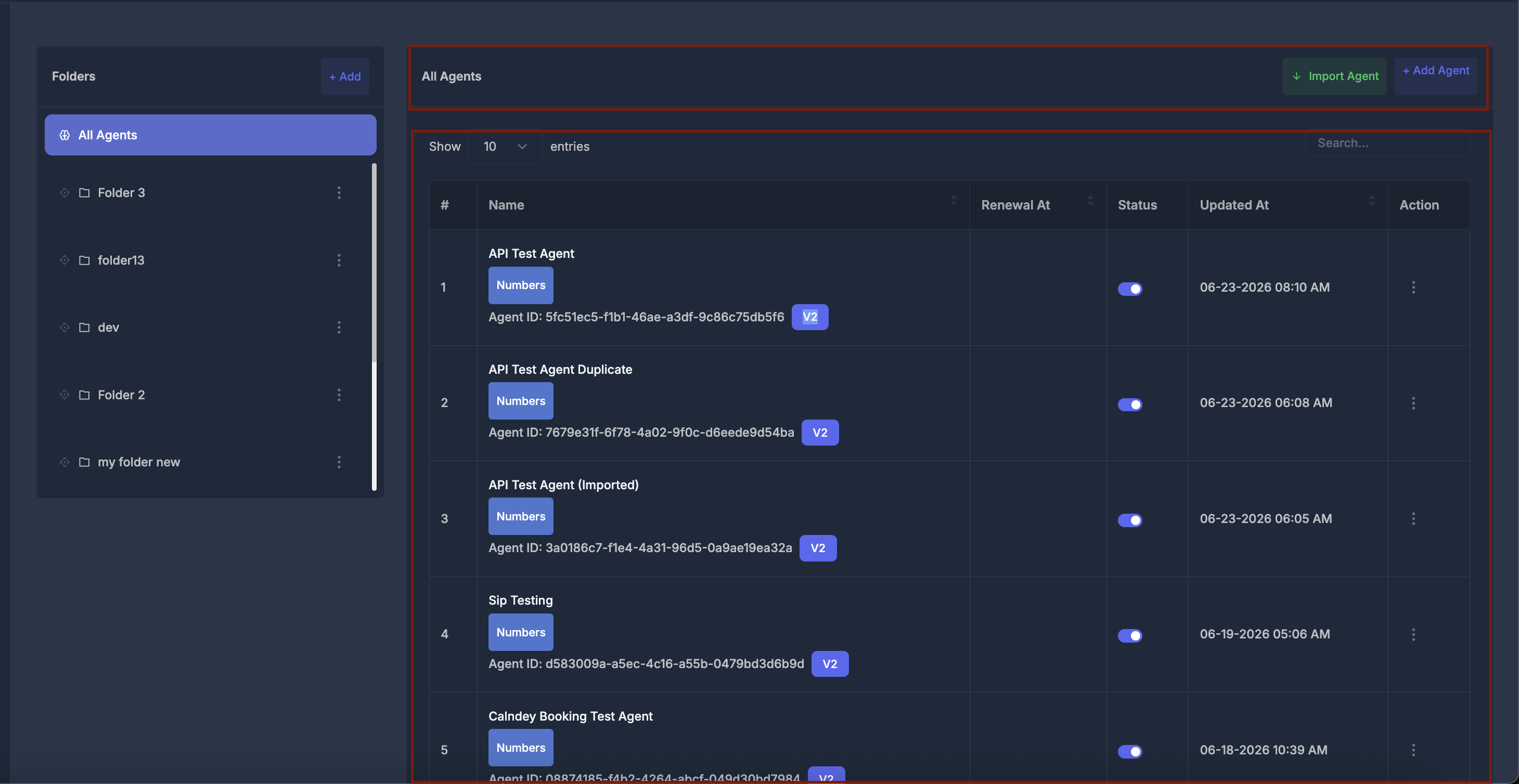Toggle status of API Test Agent (Imported)

click(x=1130, y=520)
